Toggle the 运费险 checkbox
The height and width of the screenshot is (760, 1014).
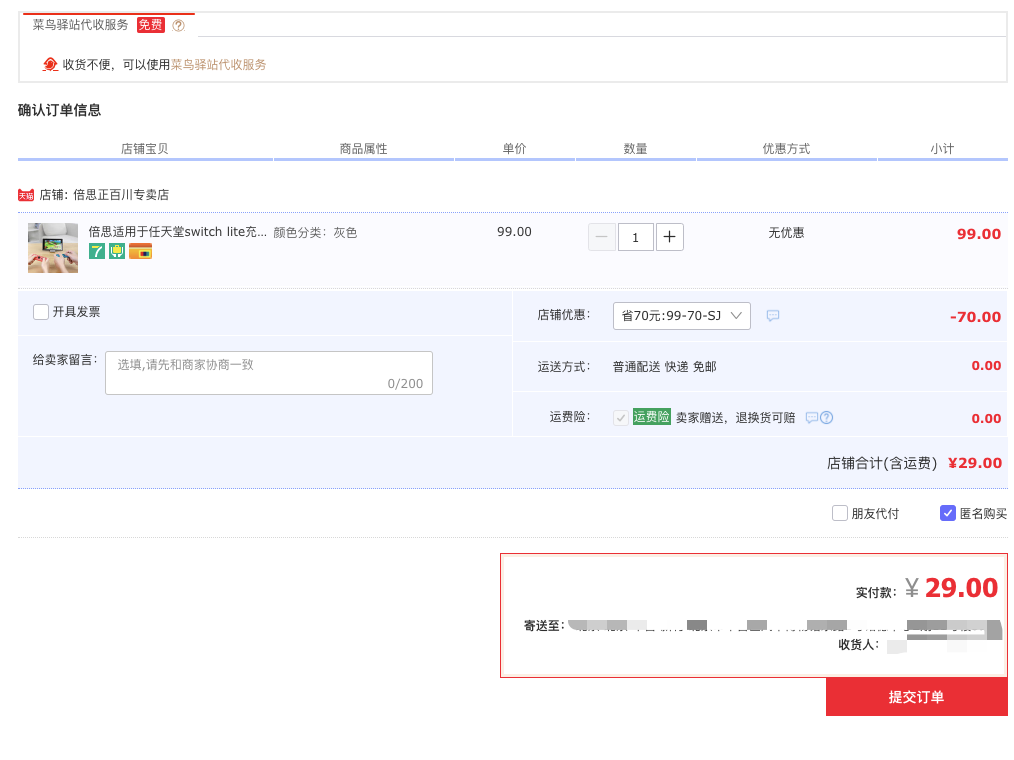pos(621,418)
